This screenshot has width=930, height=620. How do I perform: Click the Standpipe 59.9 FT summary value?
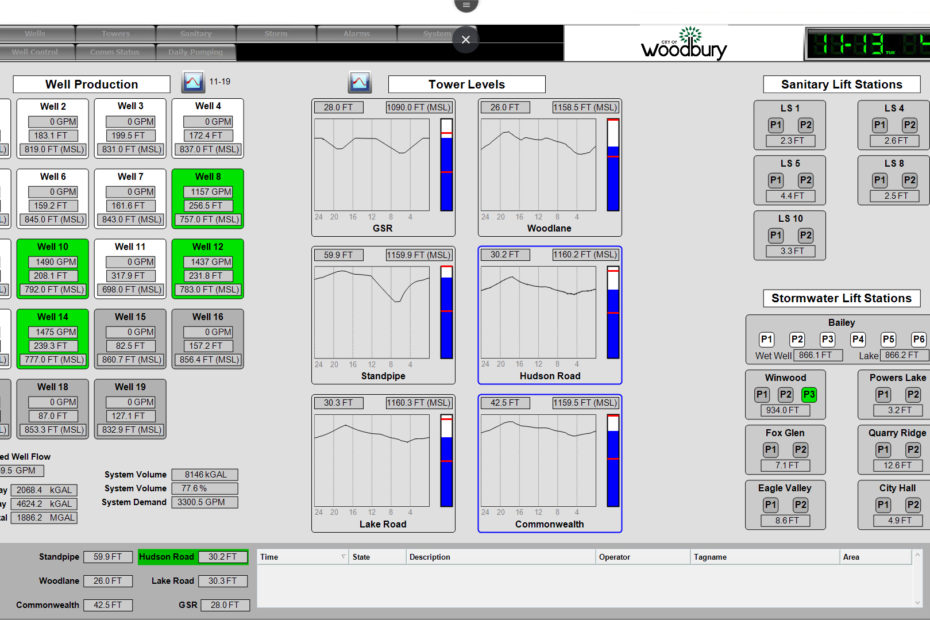coord(108,557)
